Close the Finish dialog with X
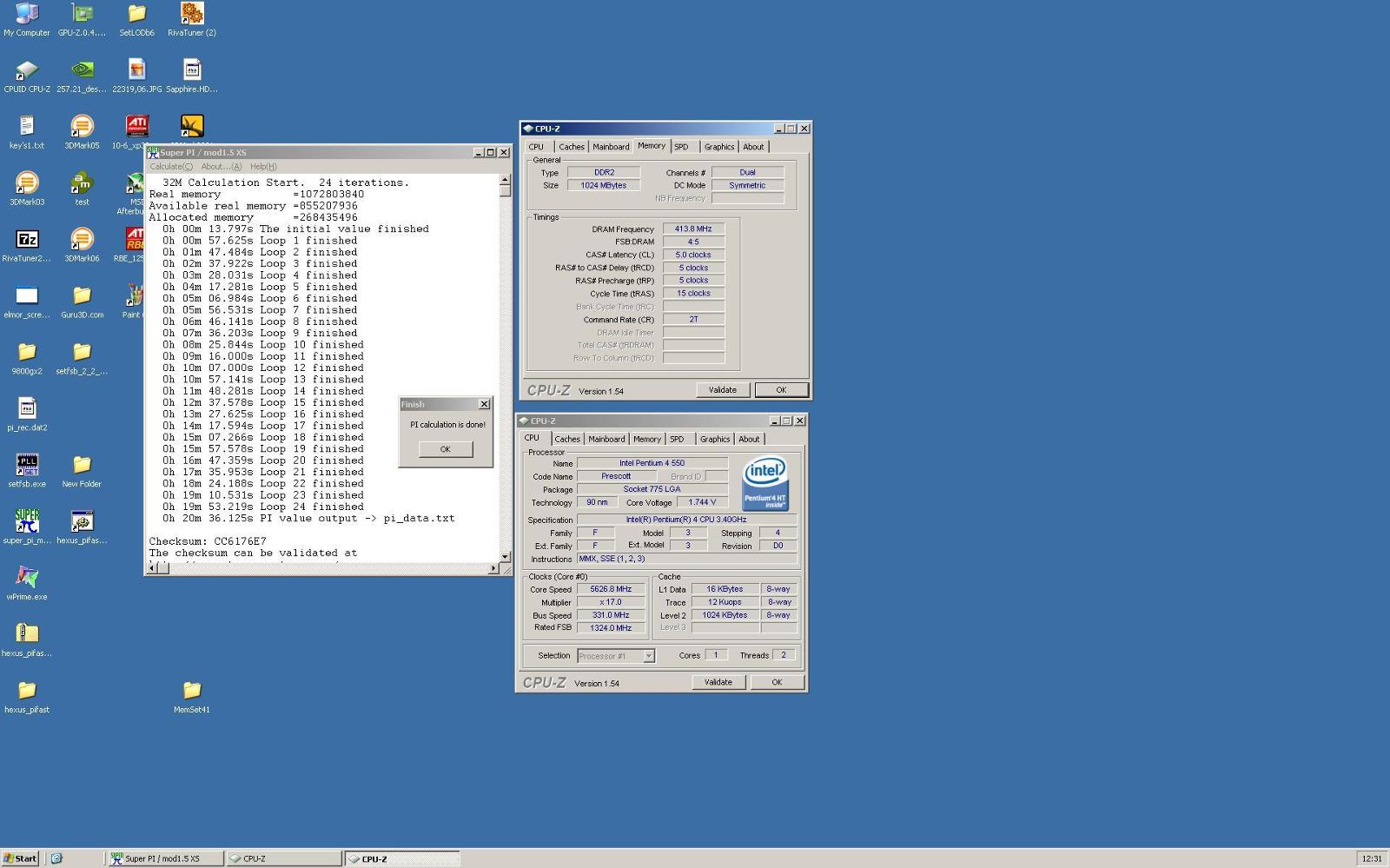 tap(484, 404)
